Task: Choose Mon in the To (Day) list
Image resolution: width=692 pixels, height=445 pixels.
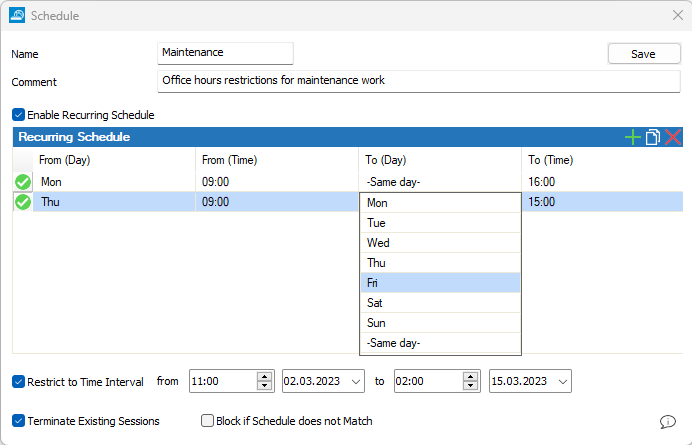Action: [440, 203]
